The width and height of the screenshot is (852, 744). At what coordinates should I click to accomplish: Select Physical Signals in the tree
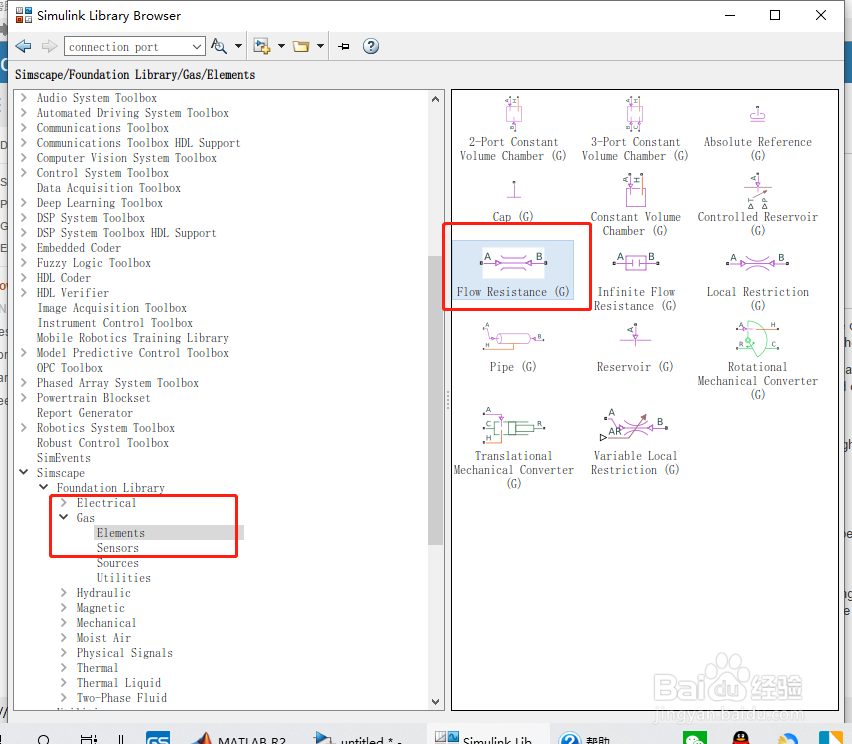(x=124, y=653)
